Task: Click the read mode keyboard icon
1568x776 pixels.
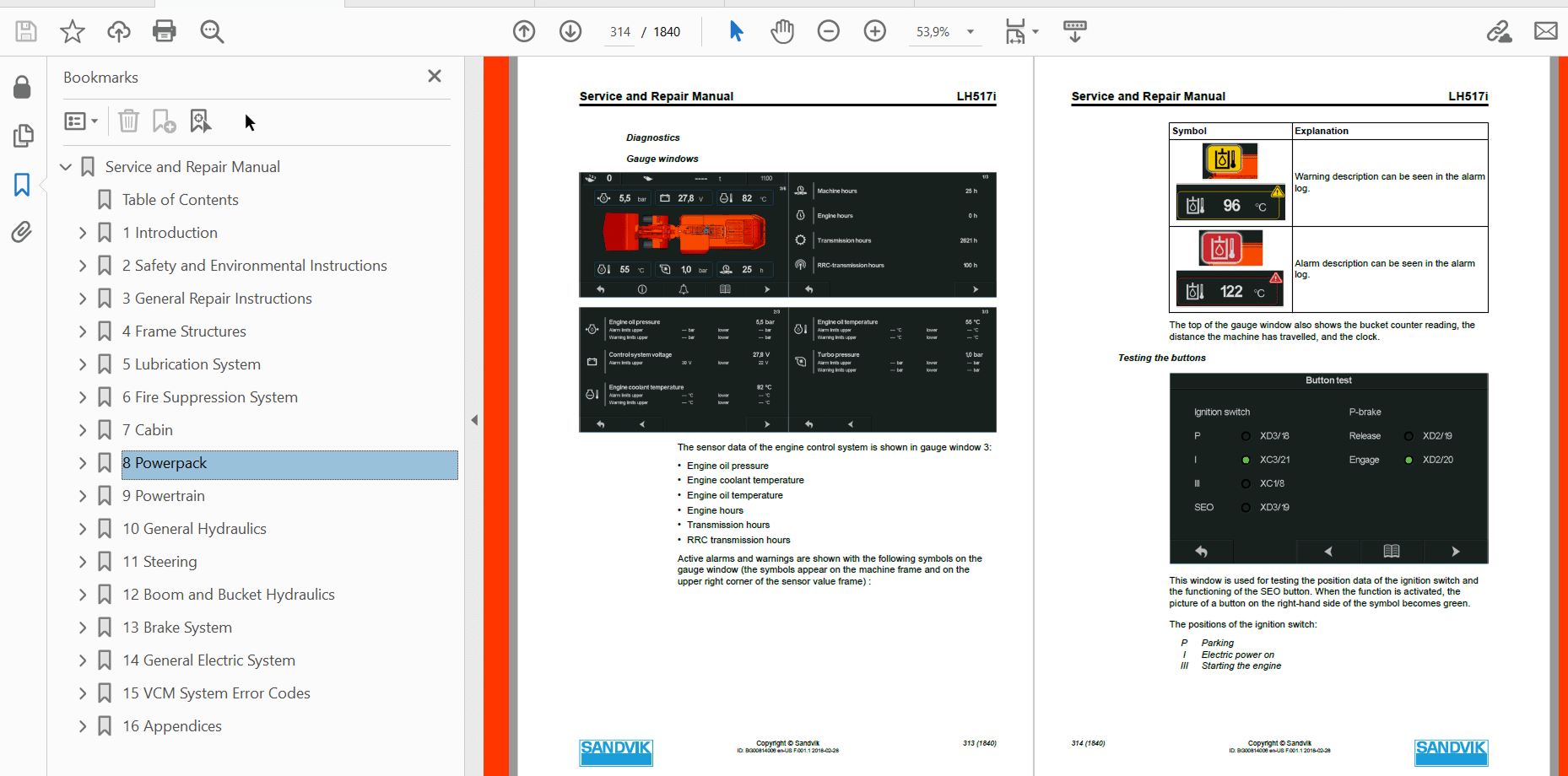Action: (1075, 32)
